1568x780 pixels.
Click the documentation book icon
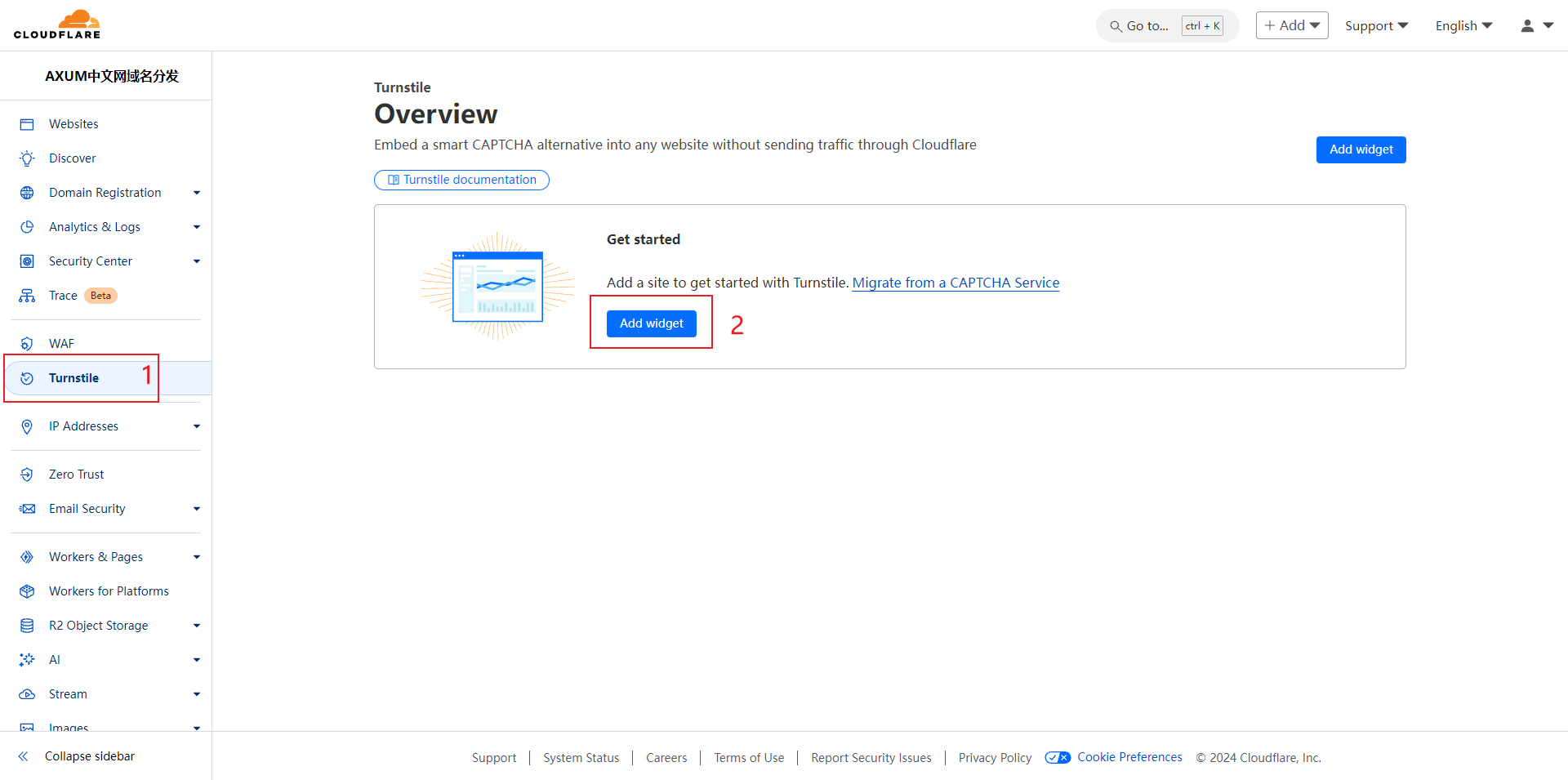click(x=394, y=180)
